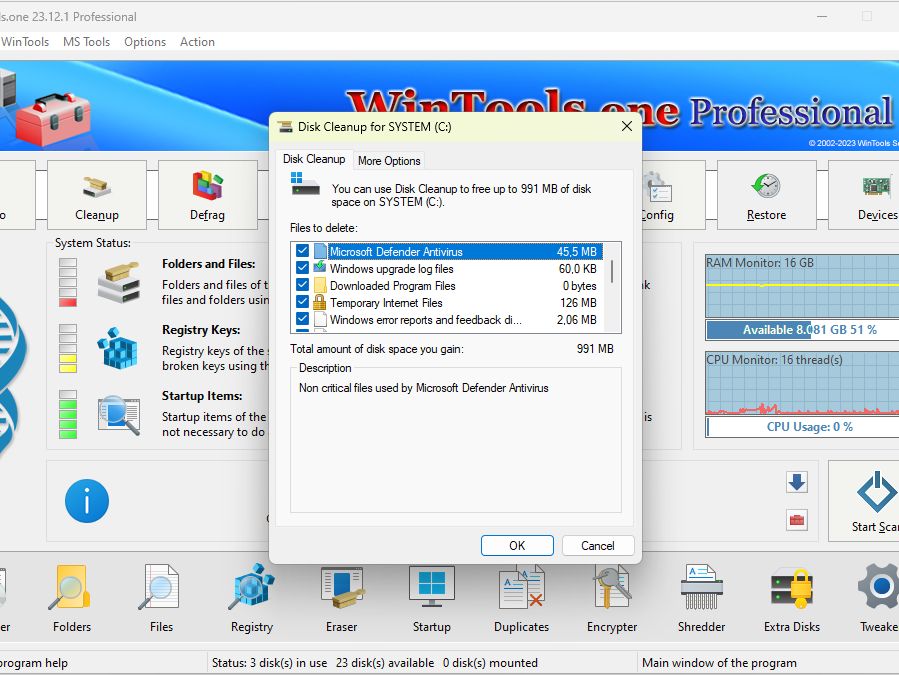Open the WinTools menu
This screenshot has height=675, width=899.
click(25, 42)
